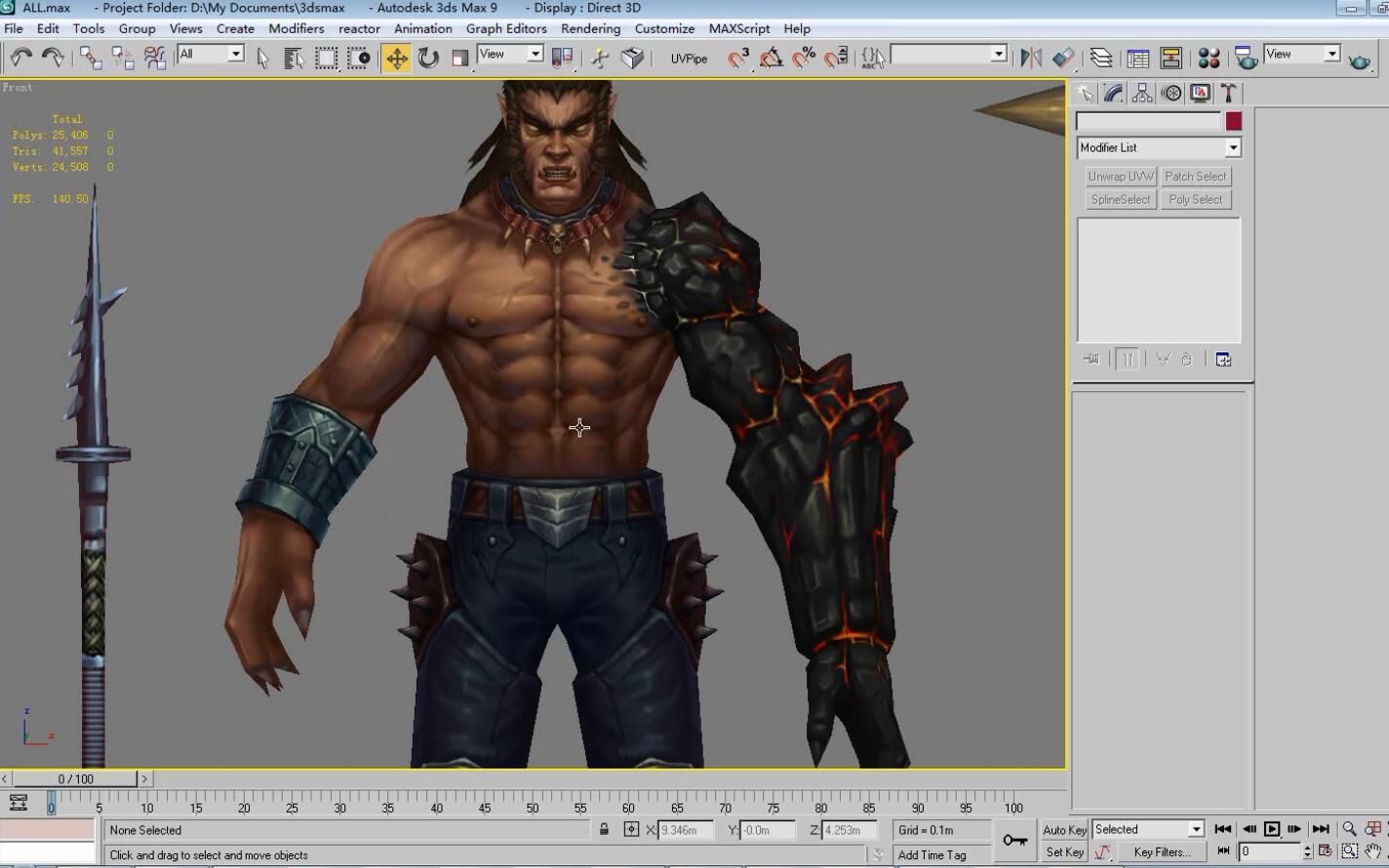The height and width of the screenshot is (868, 1389).
Task: Click the Quick Render teapot icon
Action: (1359, 60)
